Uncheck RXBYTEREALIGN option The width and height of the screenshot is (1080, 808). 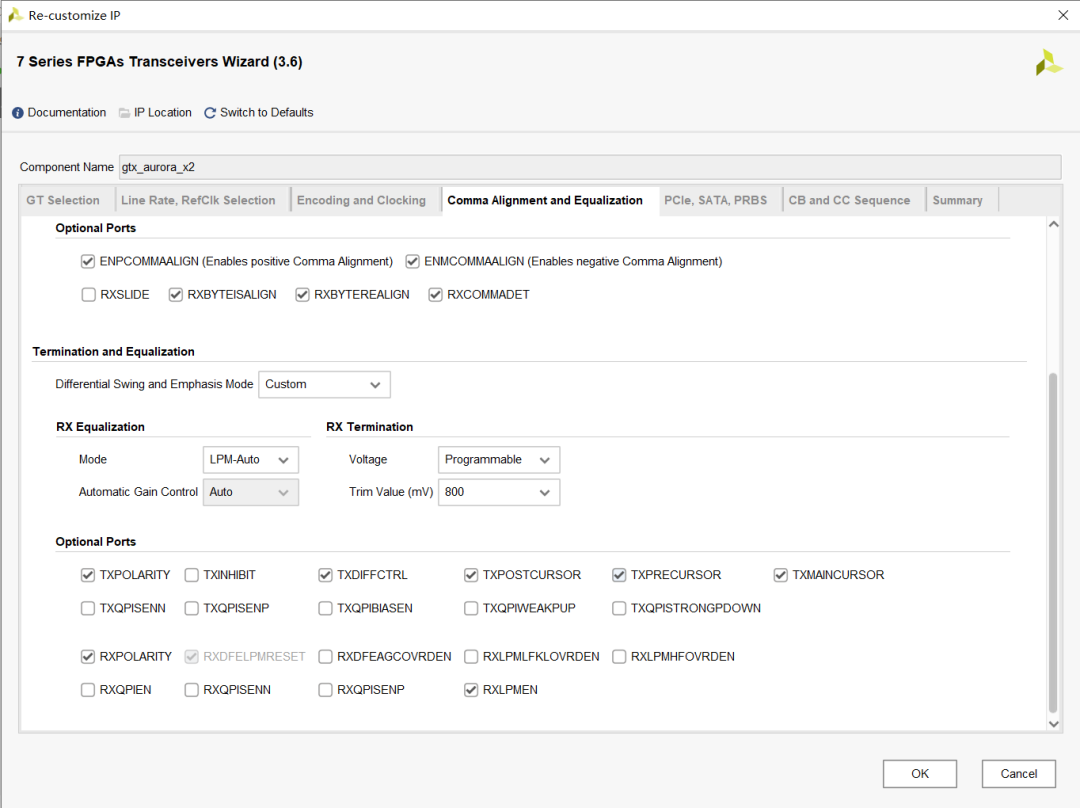302,295
